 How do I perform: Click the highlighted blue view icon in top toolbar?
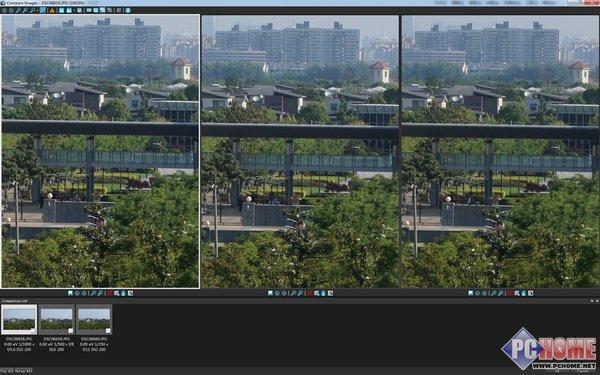point(42,10)
